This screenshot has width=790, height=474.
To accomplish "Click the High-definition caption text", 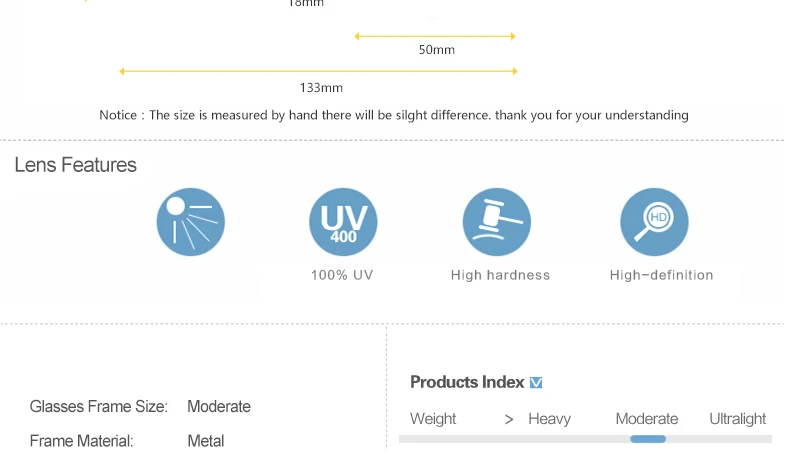I will pos(661,275).
